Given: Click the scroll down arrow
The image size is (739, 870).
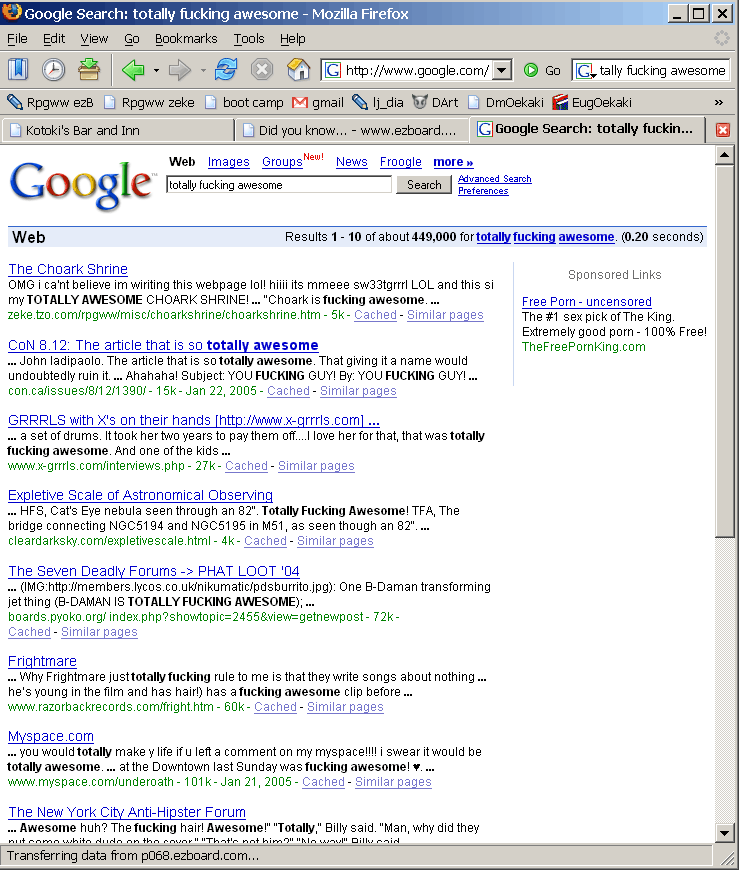Looking at the screenshot, I should pyautogui.click(x=725, y=832).
